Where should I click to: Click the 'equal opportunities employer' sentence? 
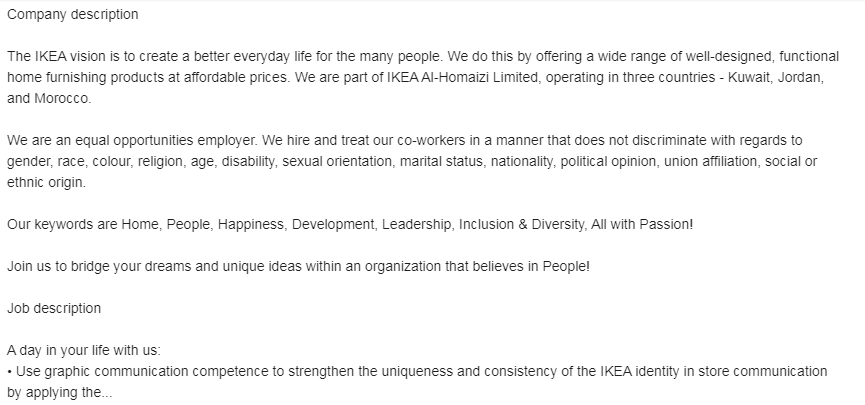[132, 140]
